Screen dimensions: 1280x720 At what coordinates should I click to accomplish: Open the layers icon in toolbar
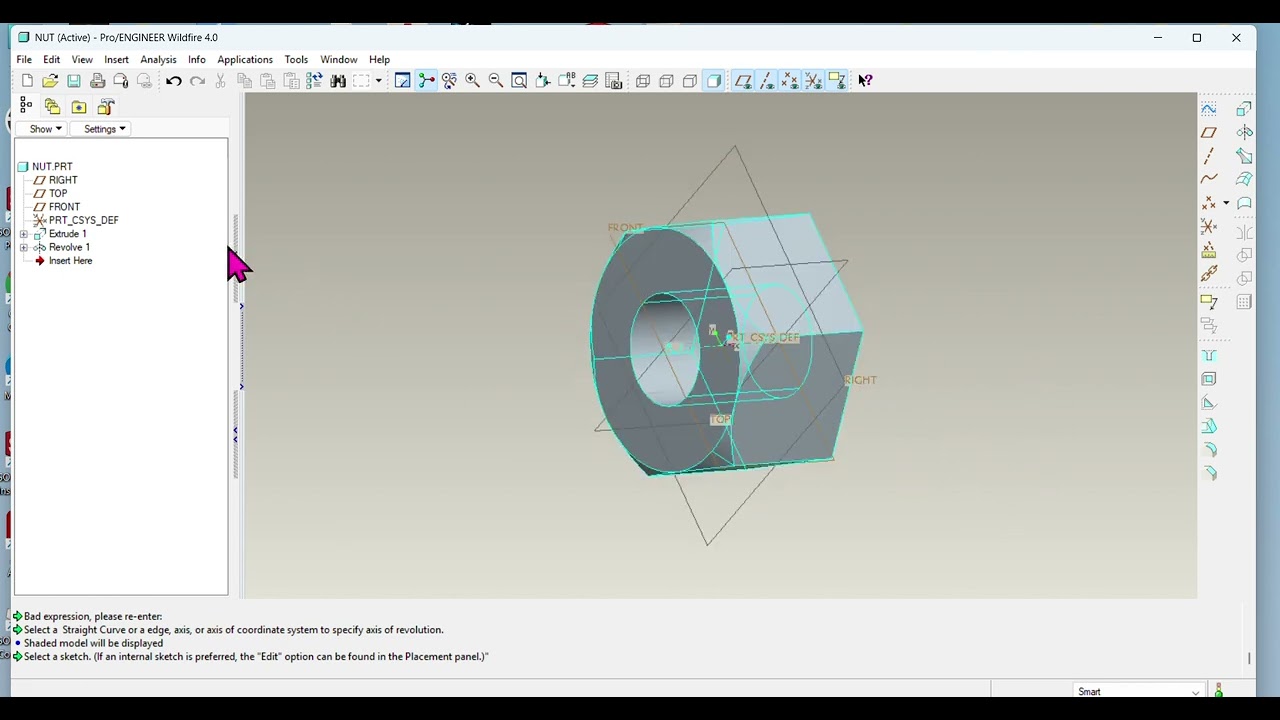click(x=590, y=81)
